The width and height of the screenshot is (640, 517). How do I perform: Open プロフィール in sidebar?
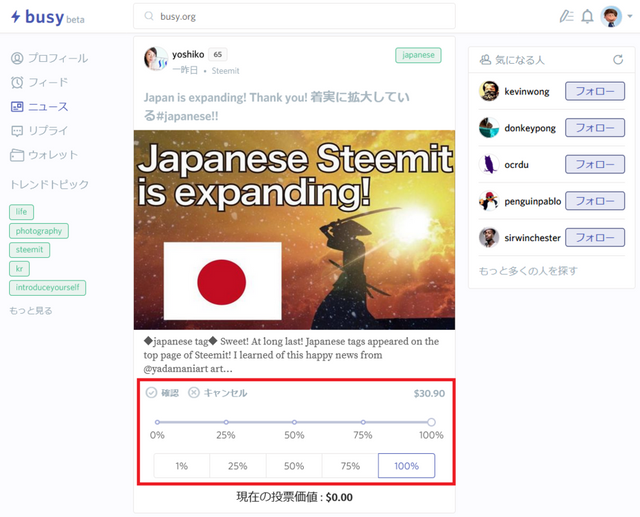(x=49, y=58)
